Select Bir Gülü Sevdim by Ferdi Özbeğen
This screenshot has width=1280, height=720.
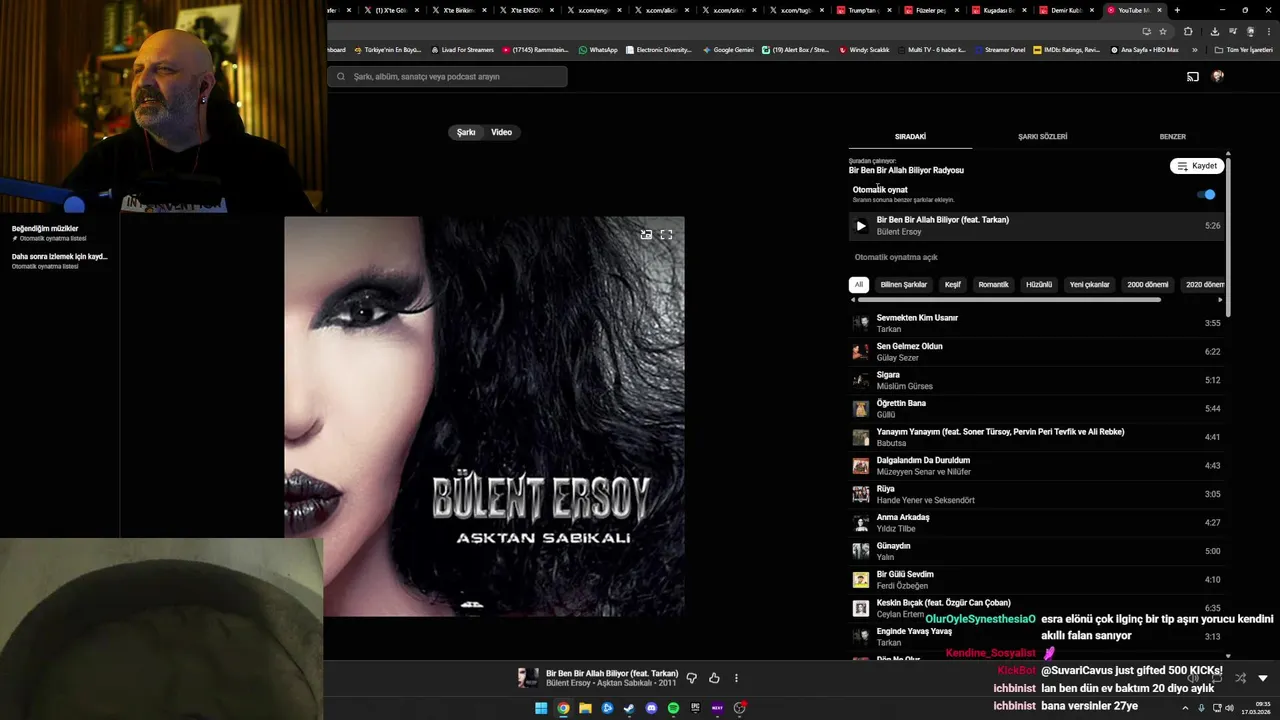pyautogui.click(x=1035, y=580)
